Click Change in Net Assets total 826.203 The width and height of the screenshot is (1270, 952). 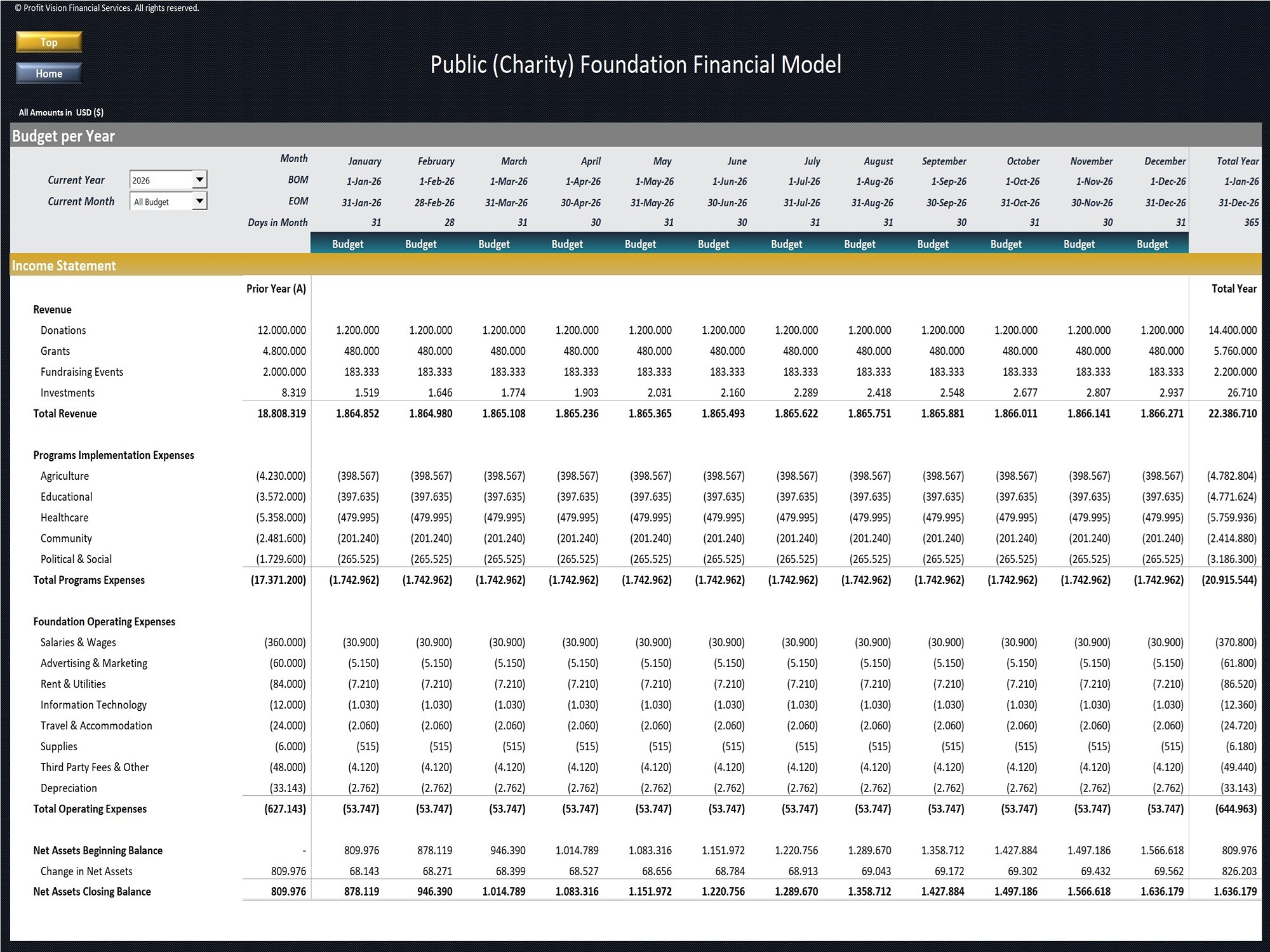click(1240, 871)
